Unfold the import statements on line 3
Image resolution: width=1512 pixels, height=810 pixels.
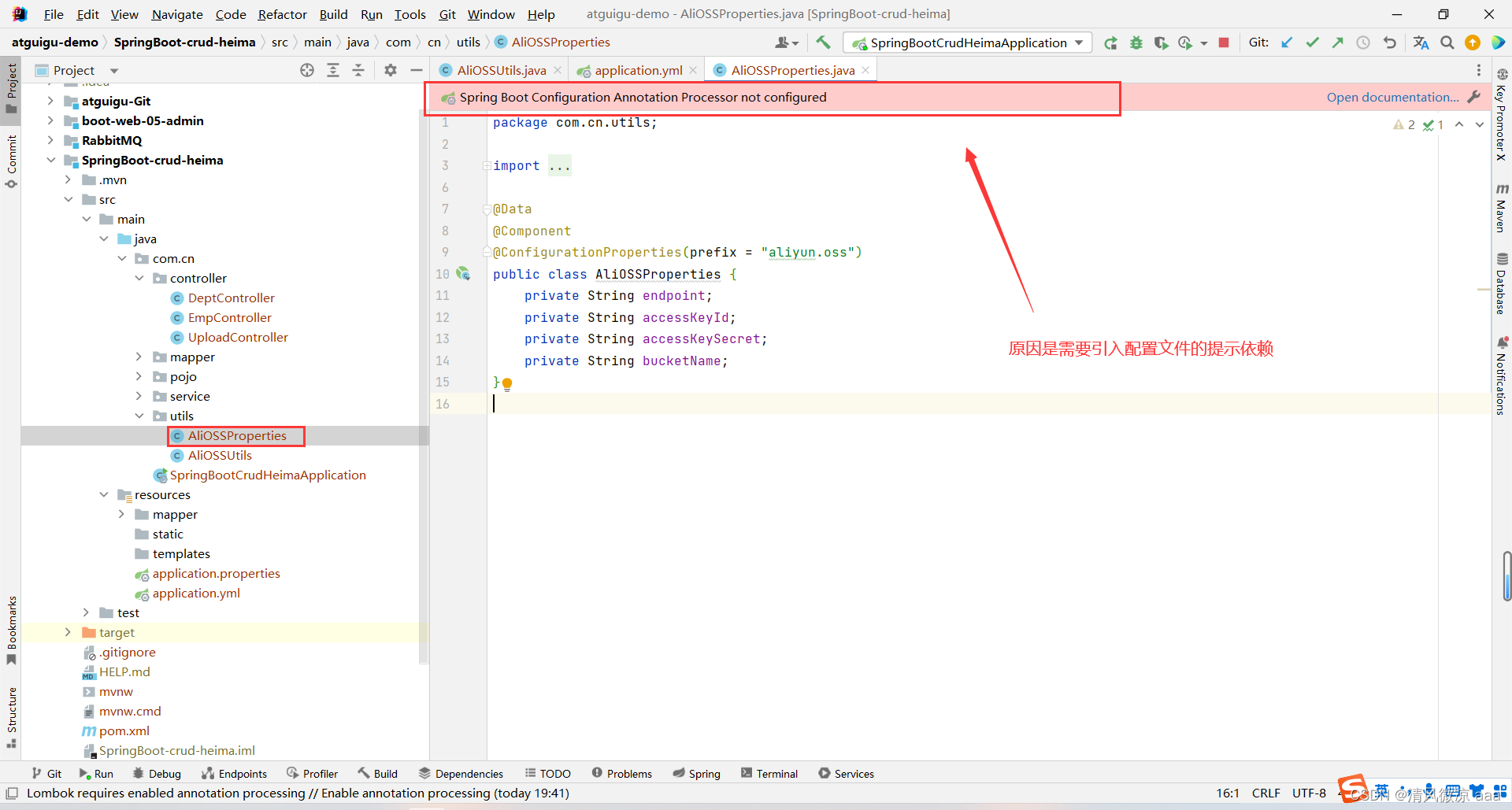point(487,166)
